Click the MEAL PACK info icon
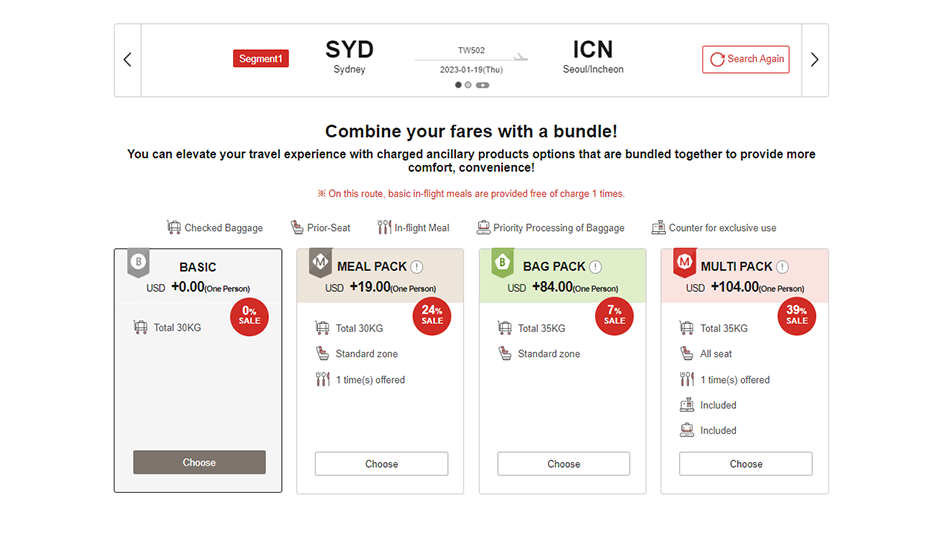 click(x=417, y=267)
